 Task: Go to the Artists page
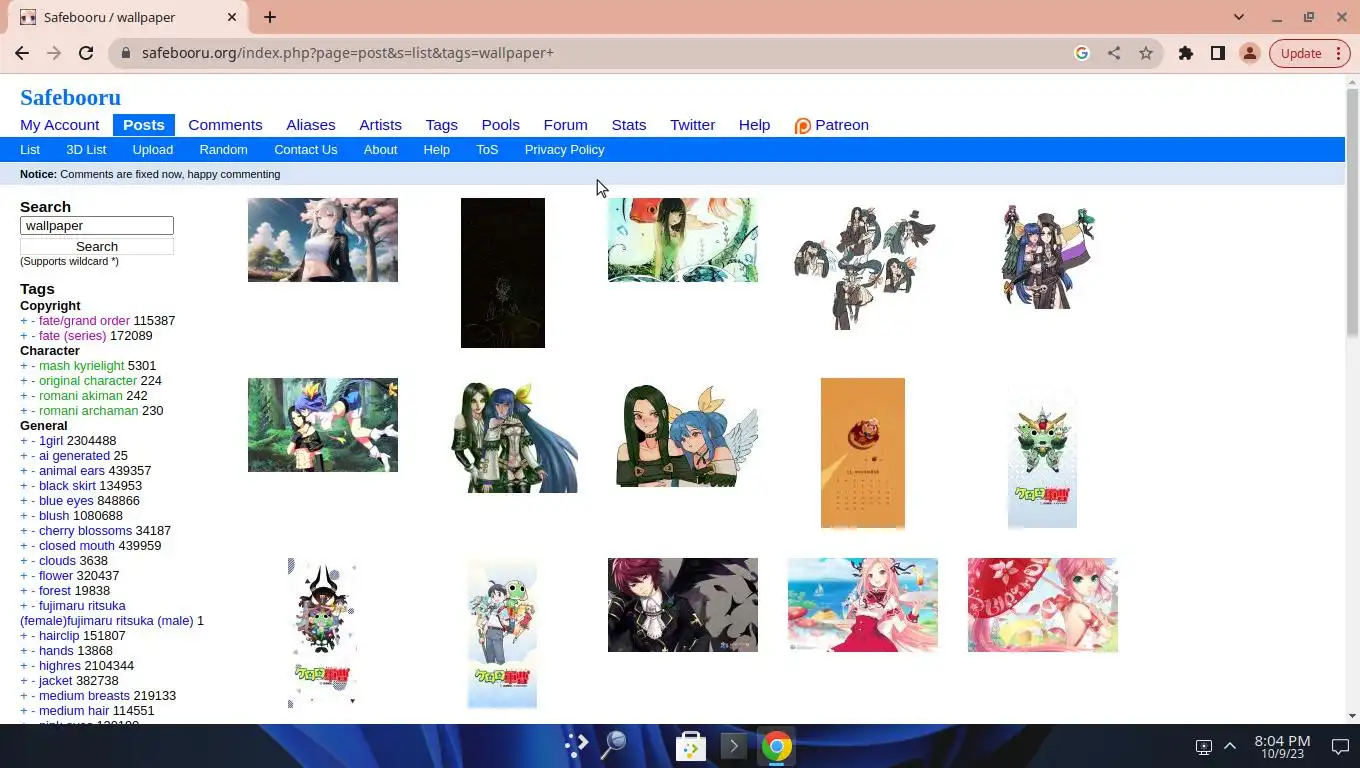[380, 125]
